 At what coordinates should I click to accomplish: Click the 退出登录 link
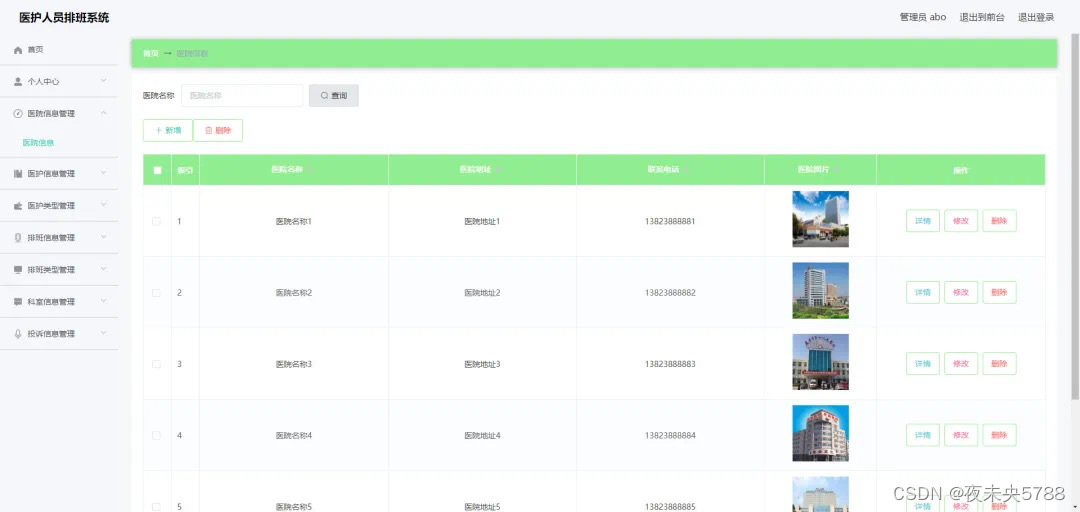point(1036,17)
